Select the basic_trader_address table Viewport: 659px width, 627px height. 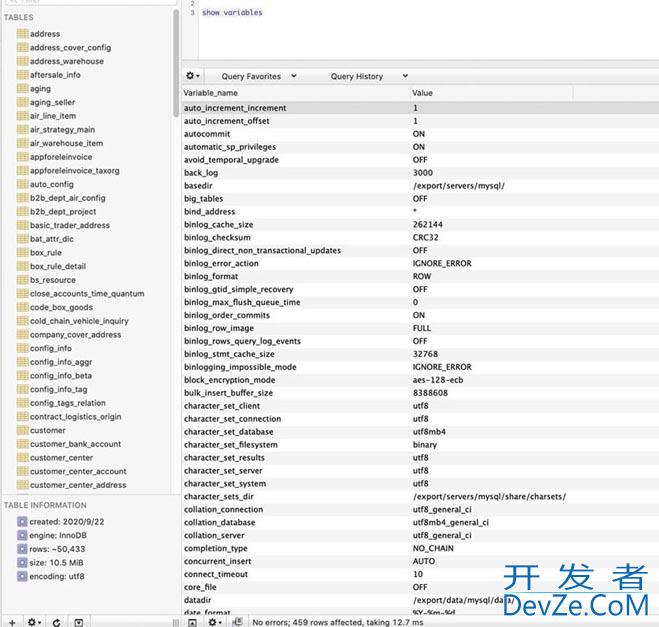[x=70, y=225]
